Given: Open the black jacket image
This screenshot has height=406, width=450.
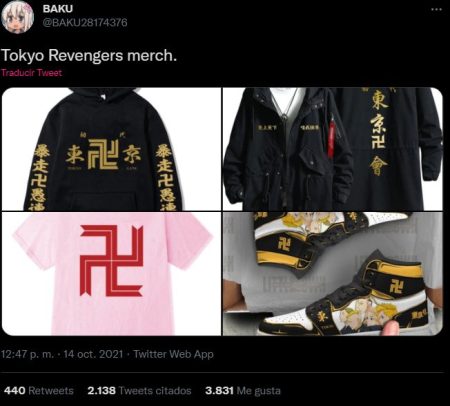Looking at the screenshot, I should (x=333, y=149).
